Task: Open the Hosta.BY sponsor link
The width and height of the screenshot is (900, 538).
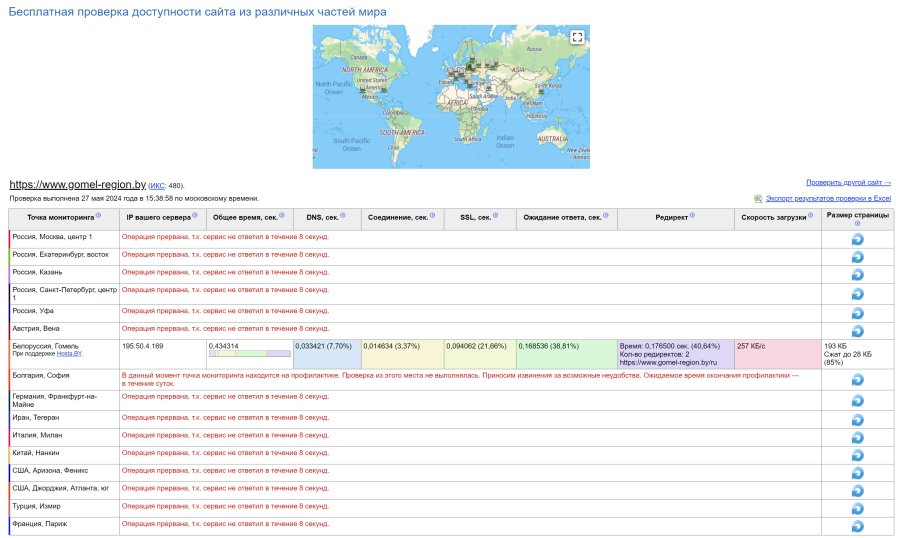Action: click(x=69, y=354)
